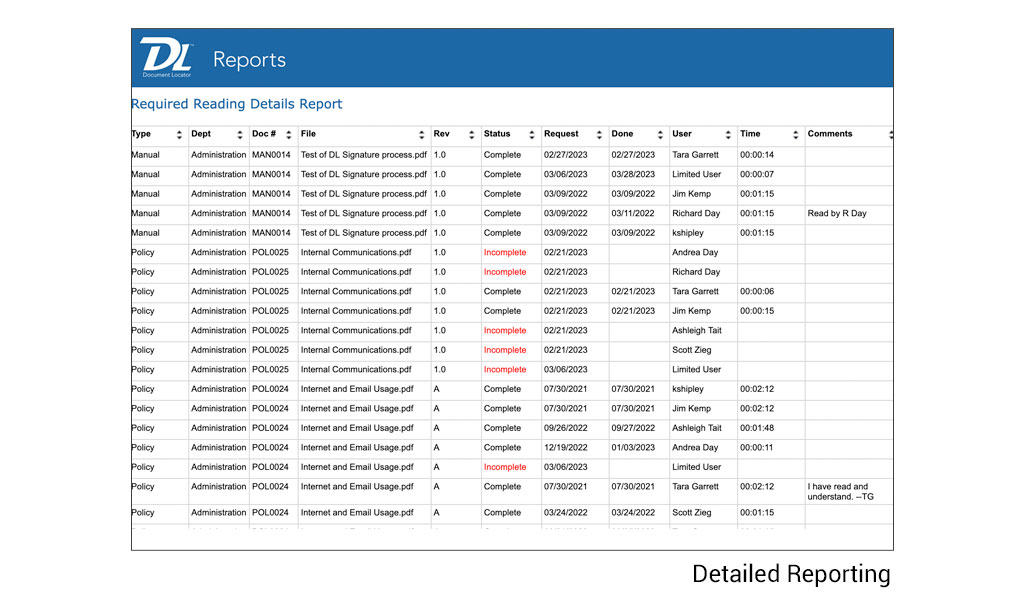Sort table by Comments column arrows
Viewport: 1024px width, 614px height.
pyautogui.click(x=891, y=135)
